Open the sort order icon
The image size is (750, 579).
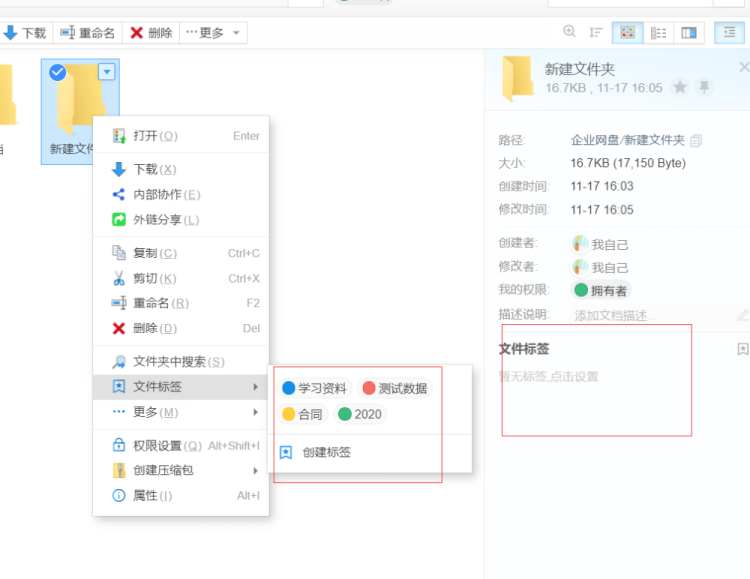click(x=596, y=32)
